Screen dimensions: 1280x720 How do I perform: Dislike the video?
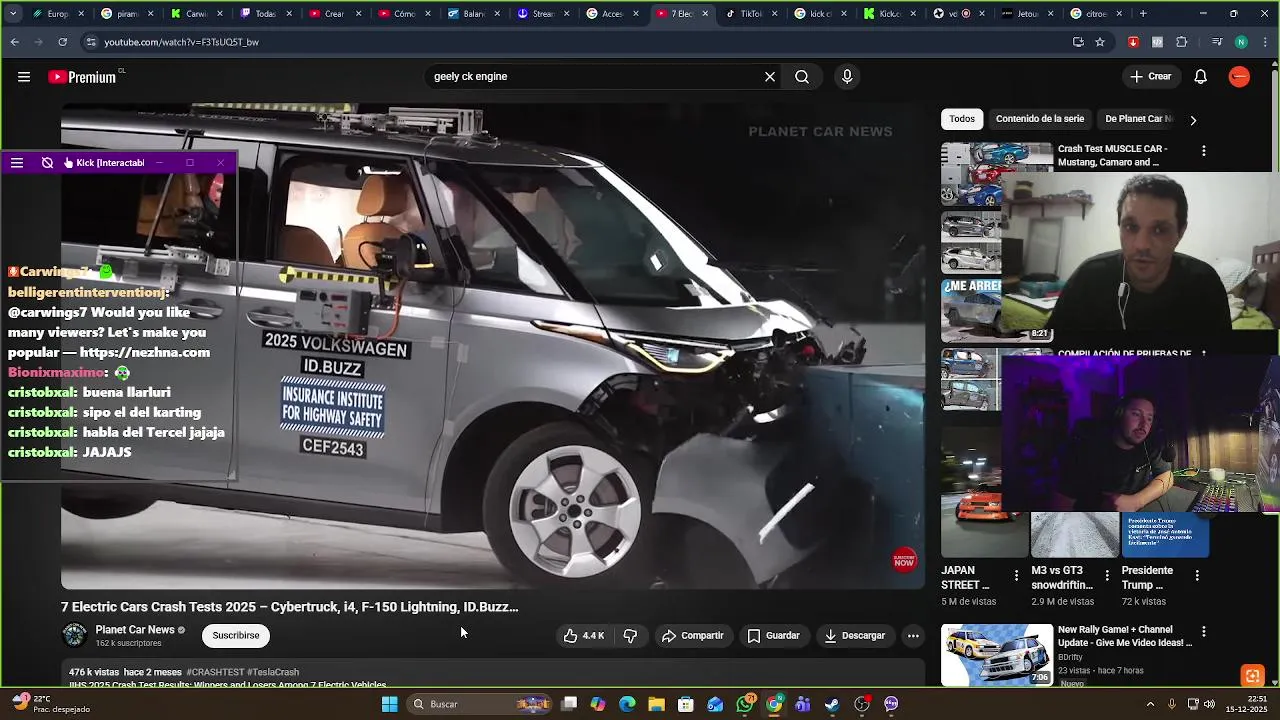tap(630, 636)
